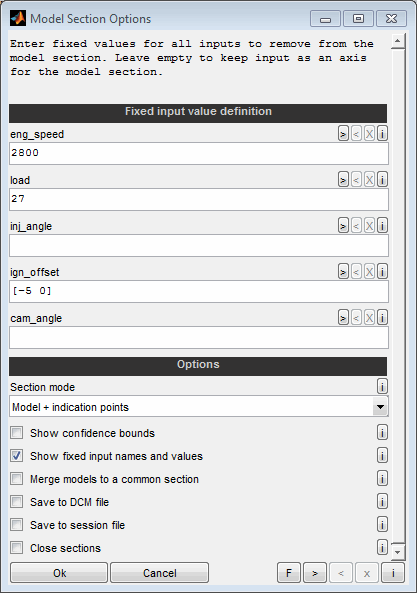
Task: Click the '>' icon for the eng_speed field
Action: click(x=343, y=134)
